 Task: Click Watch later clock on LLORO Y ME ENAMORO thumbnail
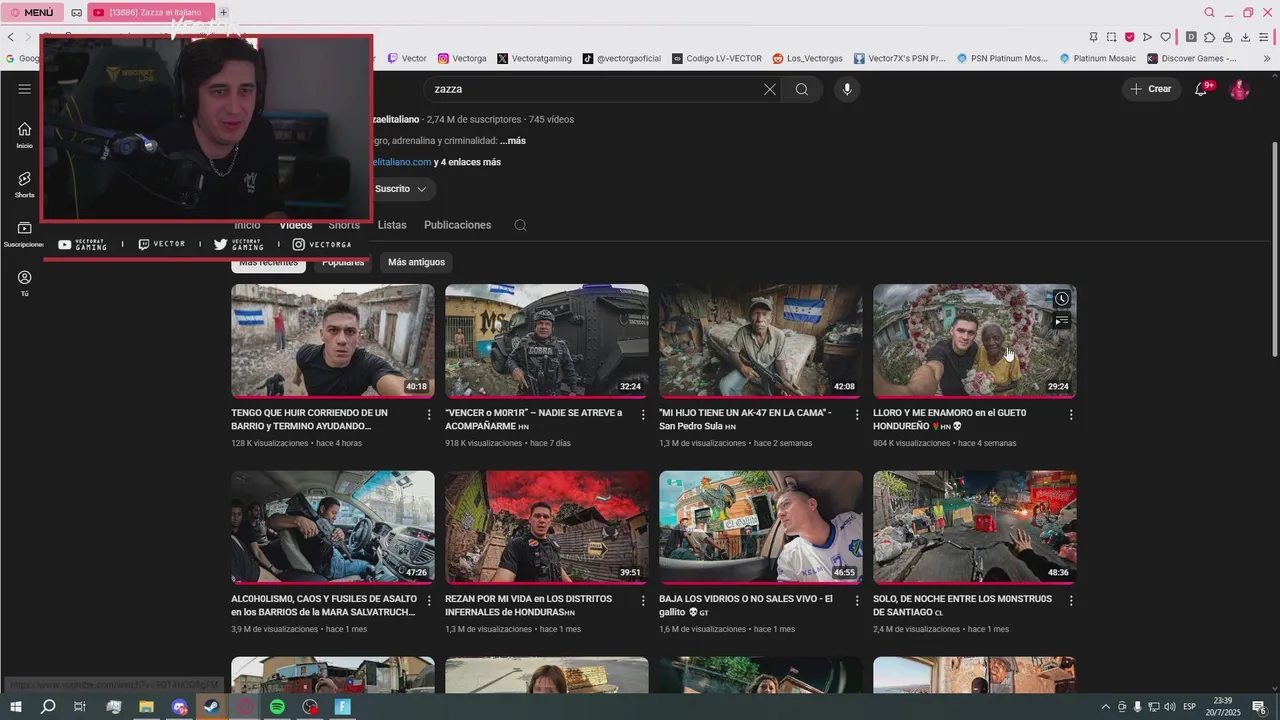(x=1061, y=299)
